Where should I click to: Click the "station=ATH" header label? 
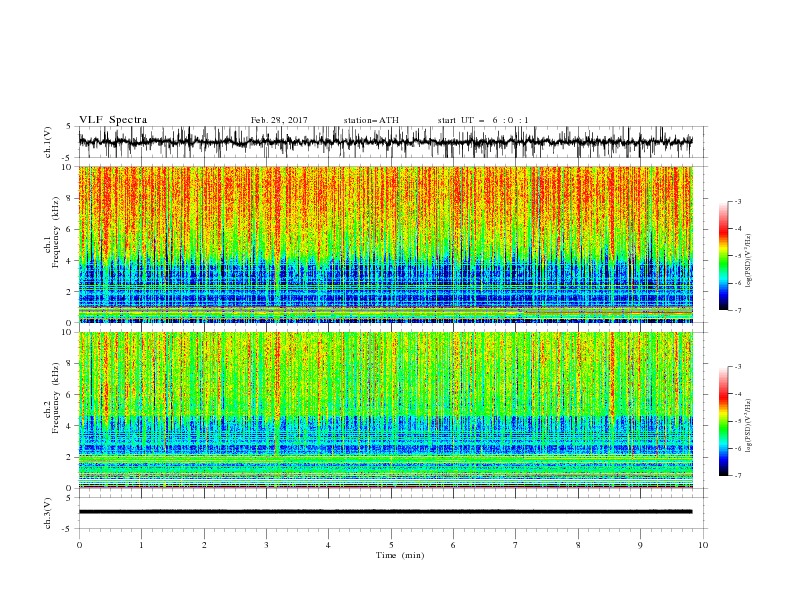coord(371,120)
